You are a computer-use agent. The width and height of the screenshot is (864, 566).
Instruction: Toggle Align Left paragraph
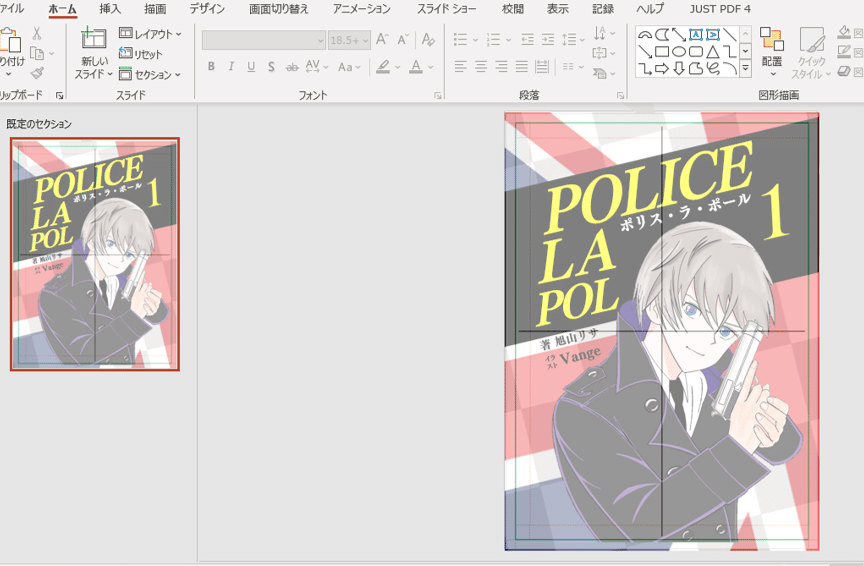[x=461, y=67]
